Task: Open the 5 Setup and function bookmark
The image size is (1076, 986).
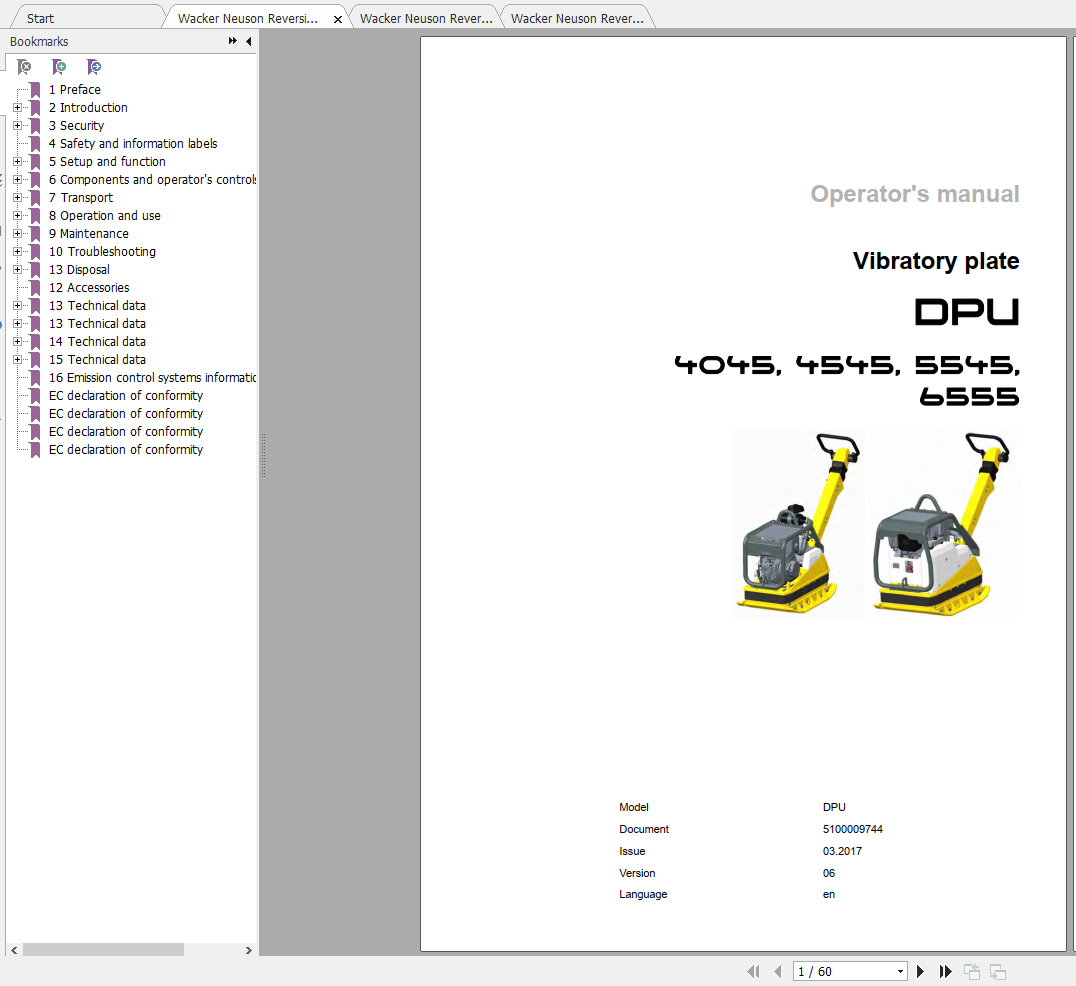Action: click(x=107, y=162)
